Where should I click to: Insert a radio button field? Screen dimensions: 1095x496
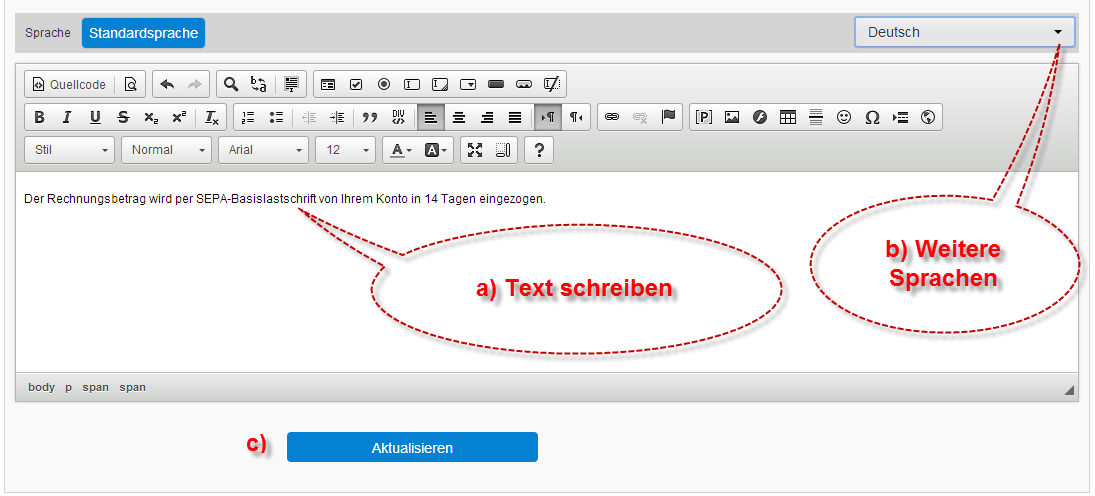(383, 85)
